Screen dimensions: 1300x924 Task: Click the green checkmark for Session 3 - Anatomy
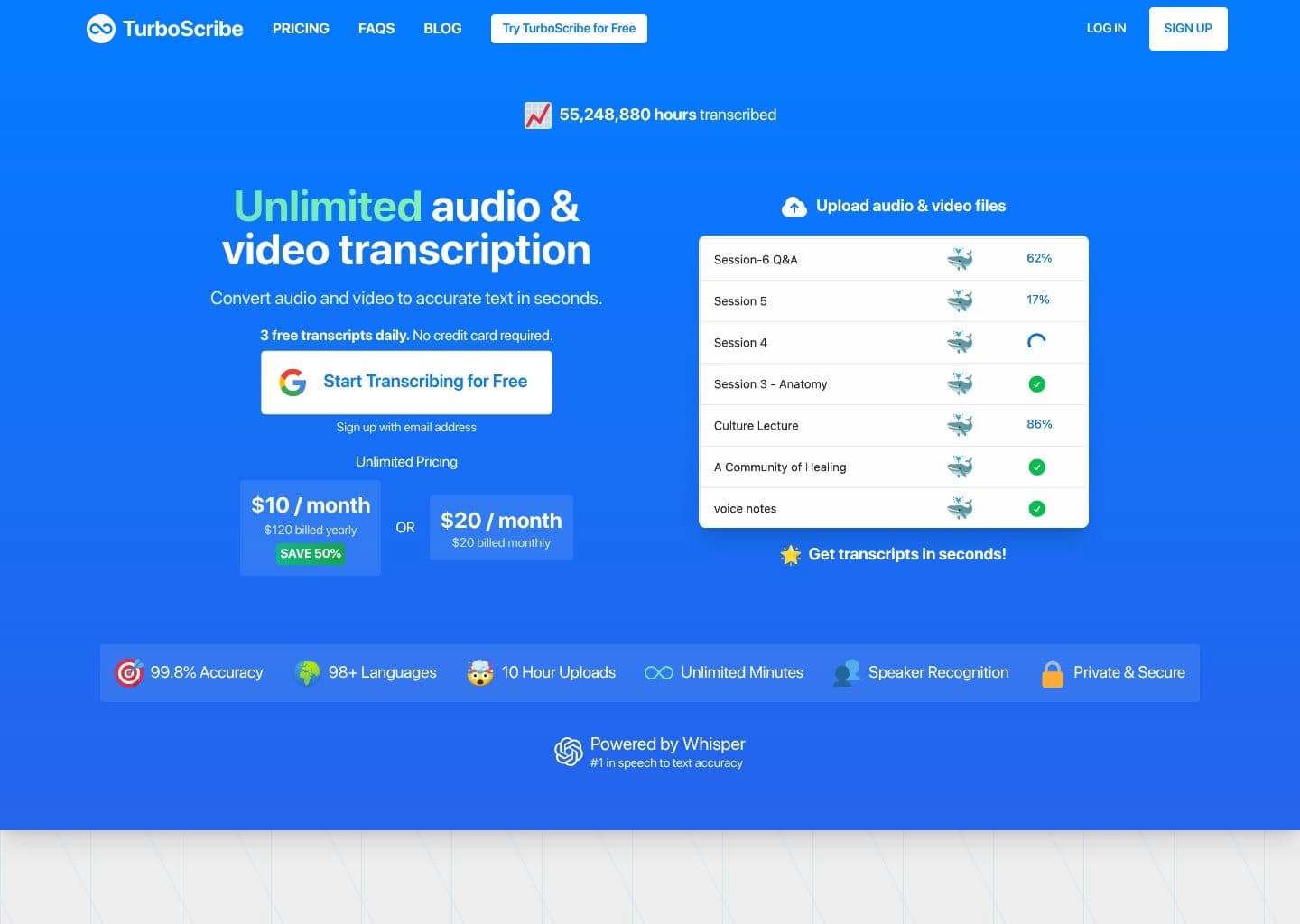[1037, 384]
